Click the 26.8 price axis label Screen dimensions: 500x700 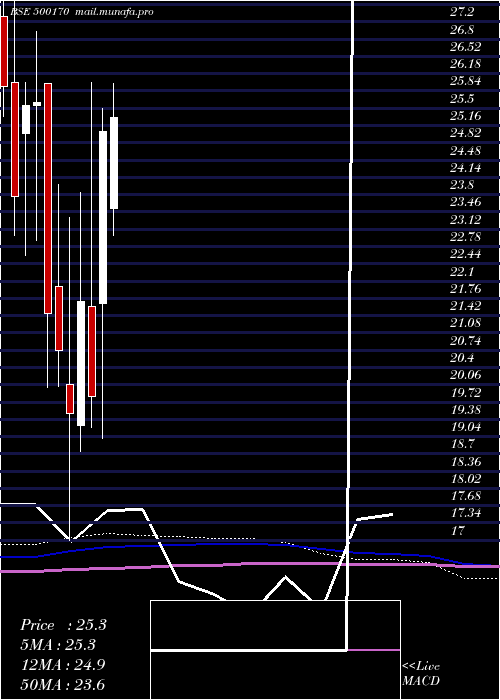click(462, 30)
